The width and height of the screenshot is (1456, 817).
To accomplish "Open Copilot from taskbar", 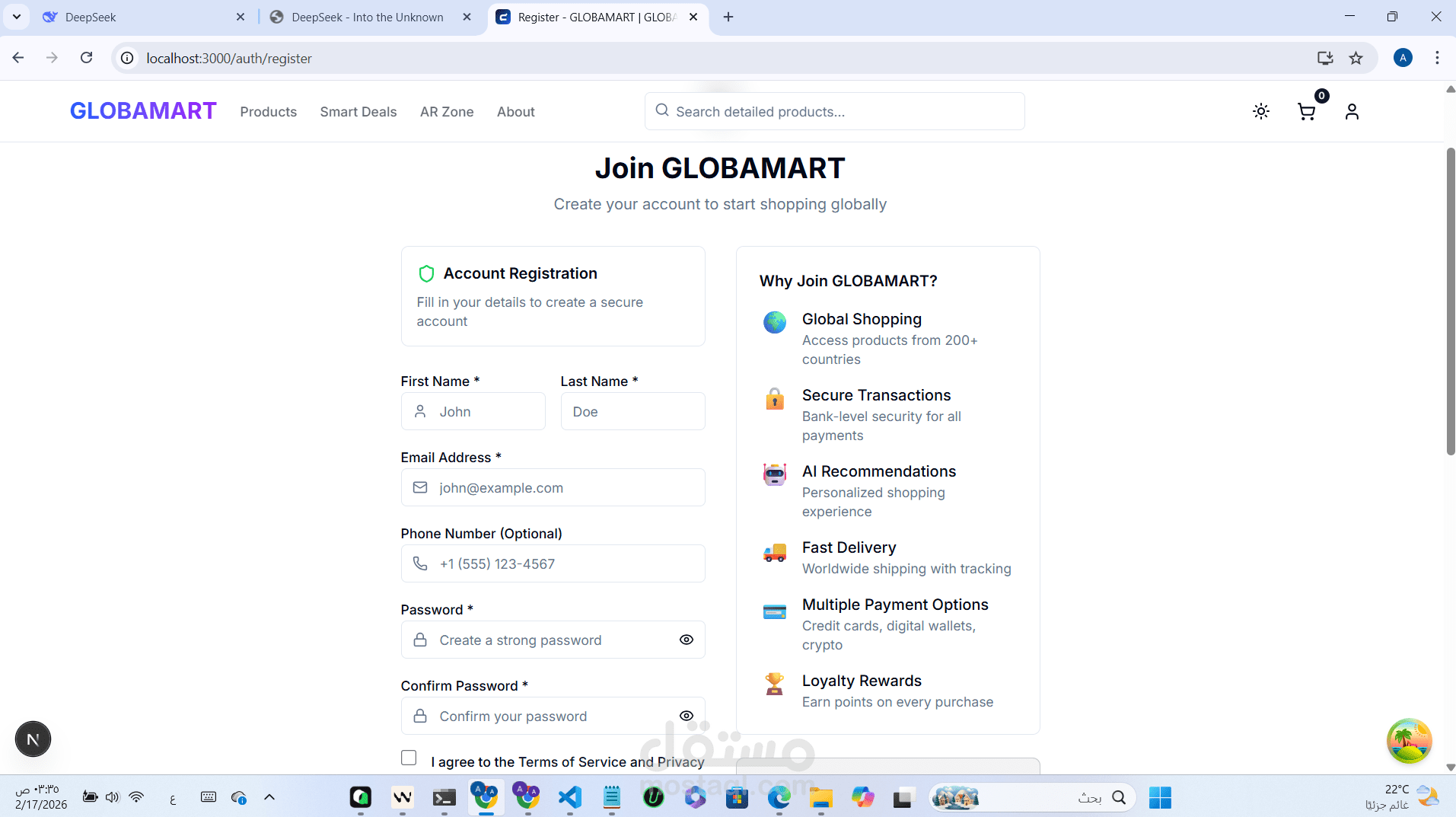I will (862, 797).
